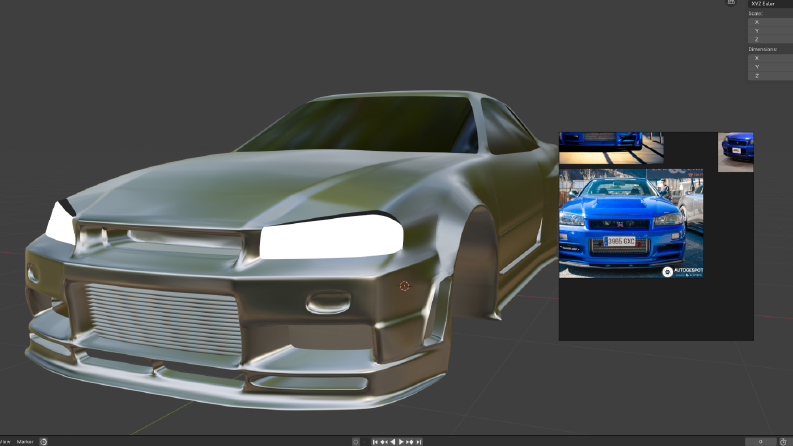This screenshot has height=446, width=793.
Task: Click the Scale Y field
Action: pyautogui.click(x=770, y=31)
